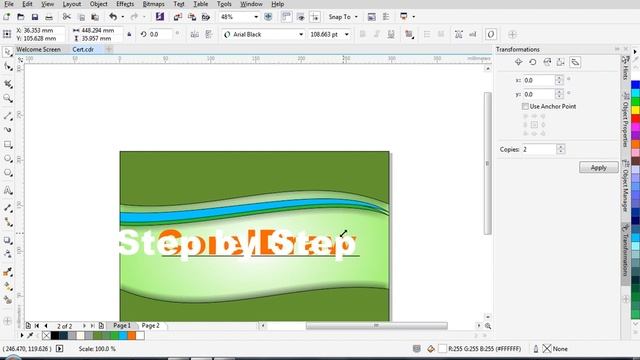Screen dimensions: 640x360
Task: Open the font size dropdown
Action: 347,34
